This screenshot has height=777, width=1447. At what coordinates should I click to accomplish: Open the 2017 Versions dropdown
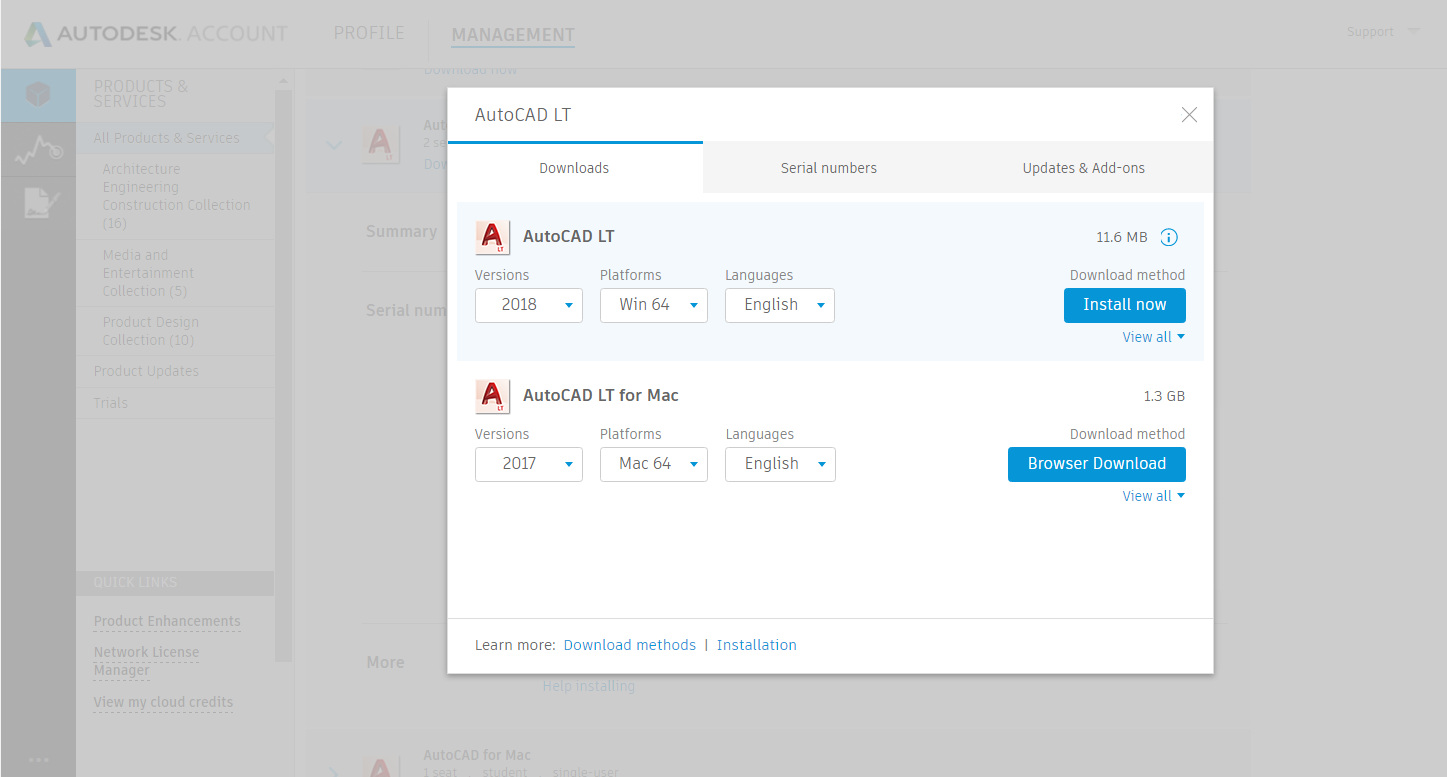click(529, 464)
